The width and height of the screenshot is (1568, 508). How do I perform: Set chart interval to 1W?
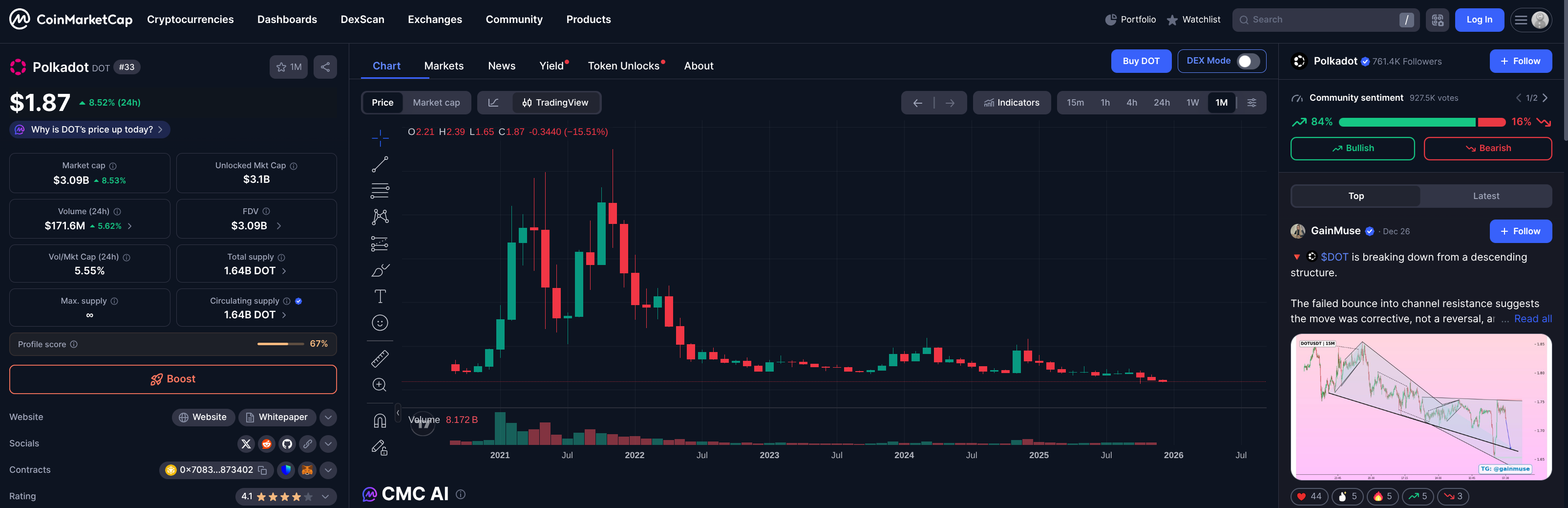[1192, 102]
